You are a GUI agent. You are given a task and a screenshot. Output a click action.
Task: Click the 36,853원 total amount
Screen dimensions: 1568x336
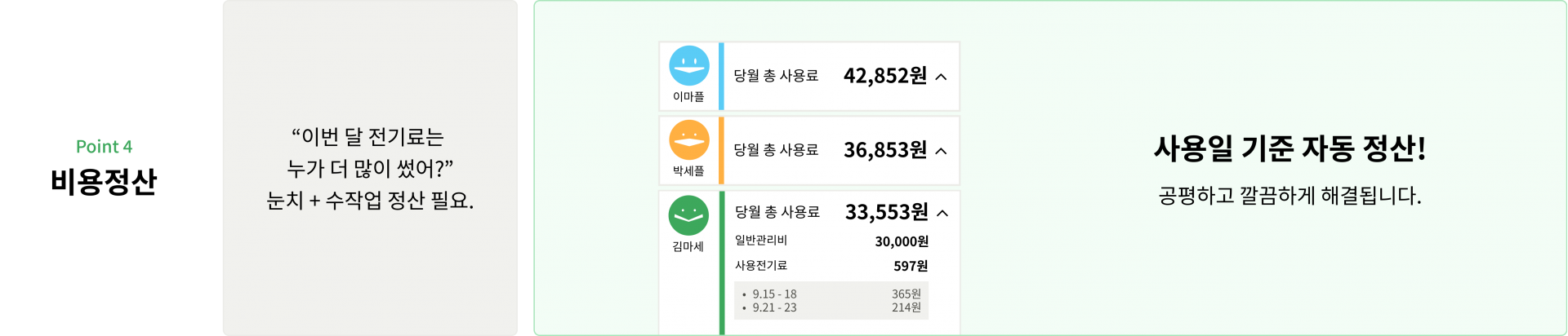point(885,150)
